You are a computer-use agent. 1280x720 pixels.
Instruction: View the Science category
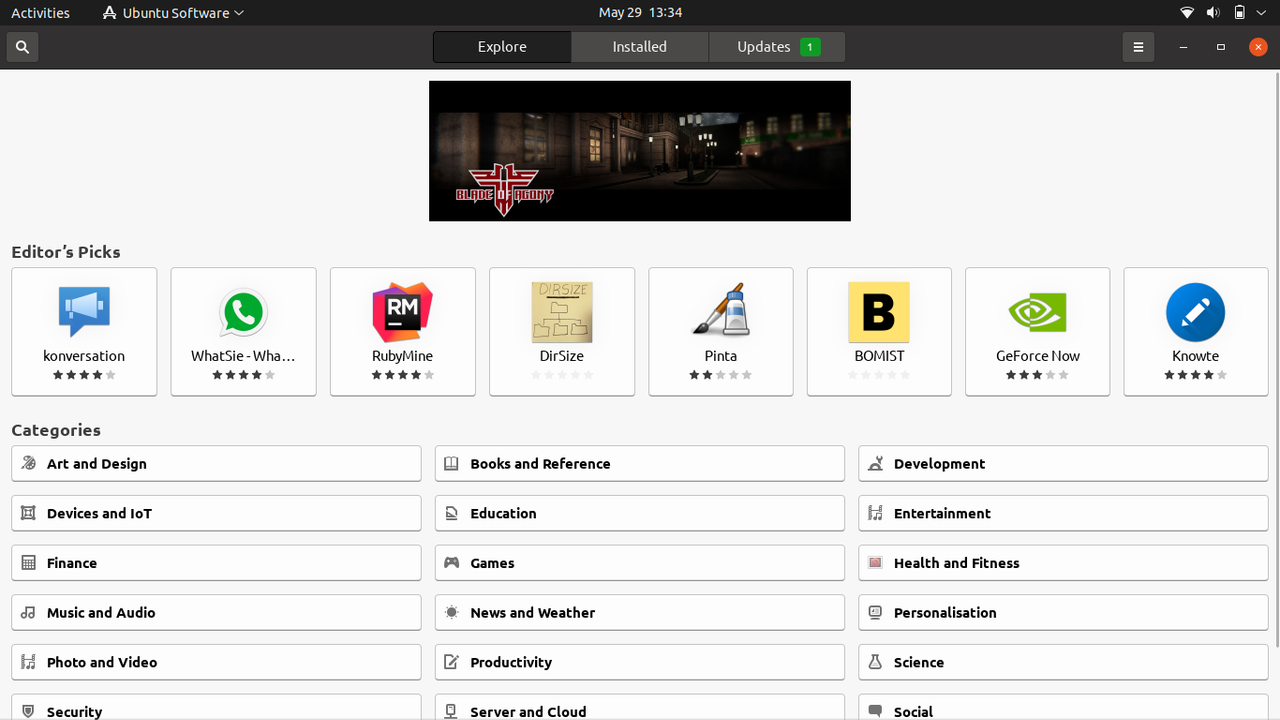point(1063,662)
